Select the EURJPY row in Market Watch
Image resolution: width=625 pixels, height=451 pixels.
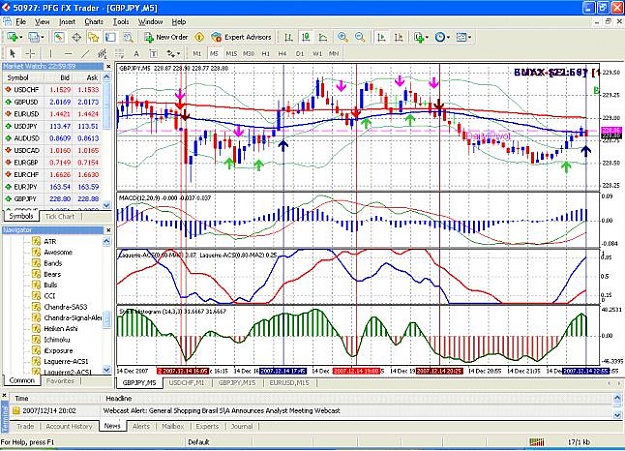pyautogui.click(x=53, y=187)
